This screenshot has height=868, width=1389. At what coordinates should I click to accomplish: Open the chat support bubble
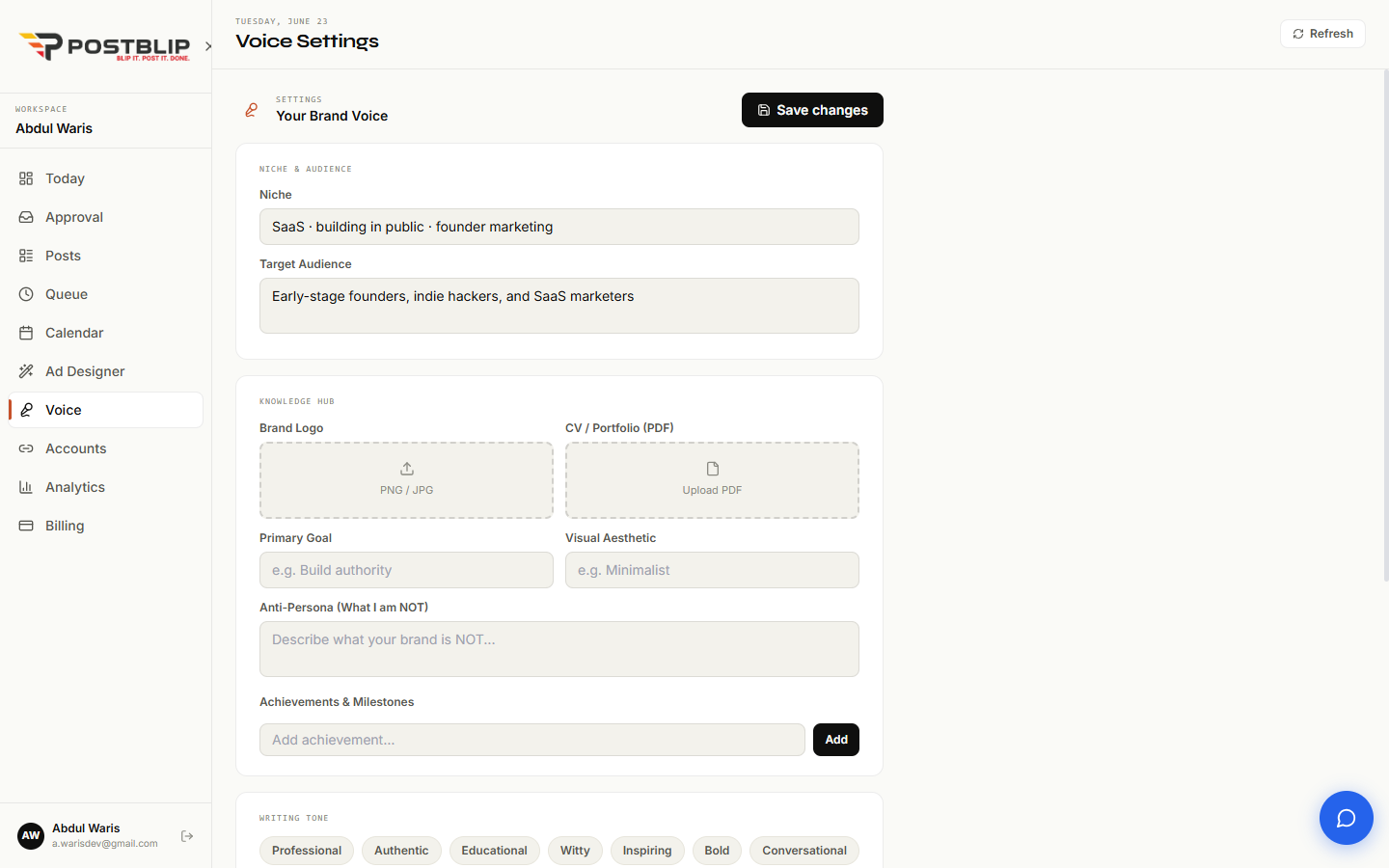1346,818
